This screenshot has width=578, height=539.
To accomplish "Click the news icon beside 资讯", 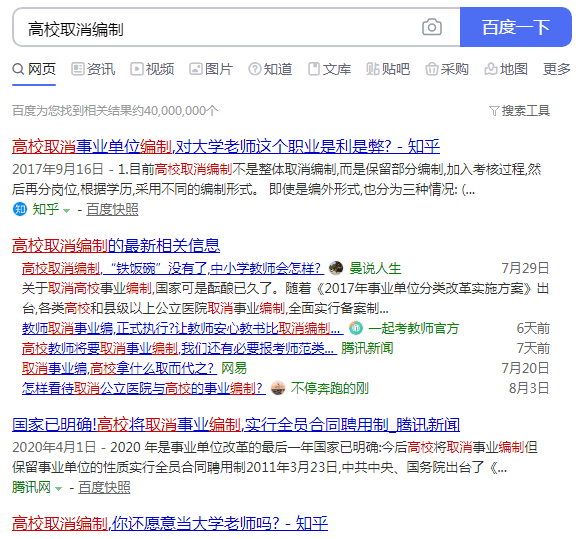I will click(77, 69).
